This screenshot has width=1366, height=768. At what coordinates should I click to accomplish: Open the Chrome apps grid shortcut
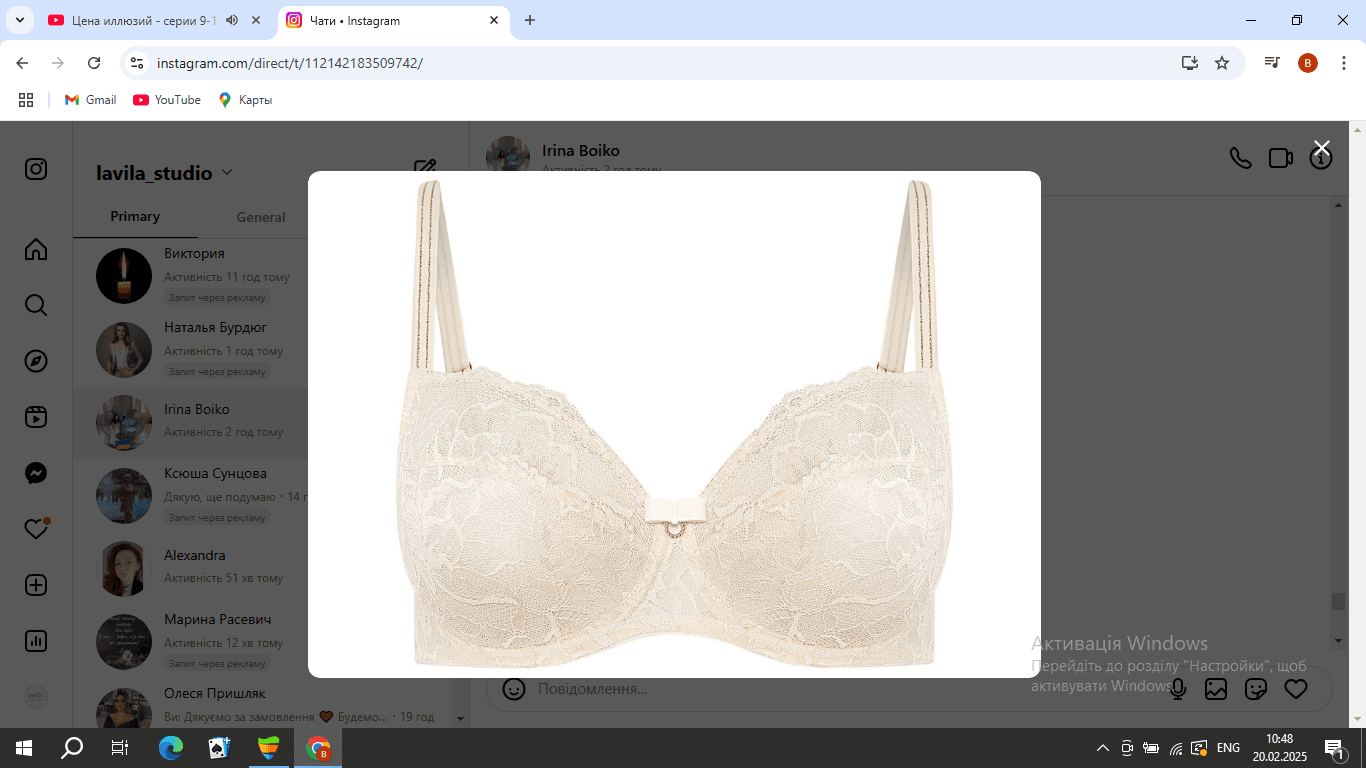pos(26,100)
